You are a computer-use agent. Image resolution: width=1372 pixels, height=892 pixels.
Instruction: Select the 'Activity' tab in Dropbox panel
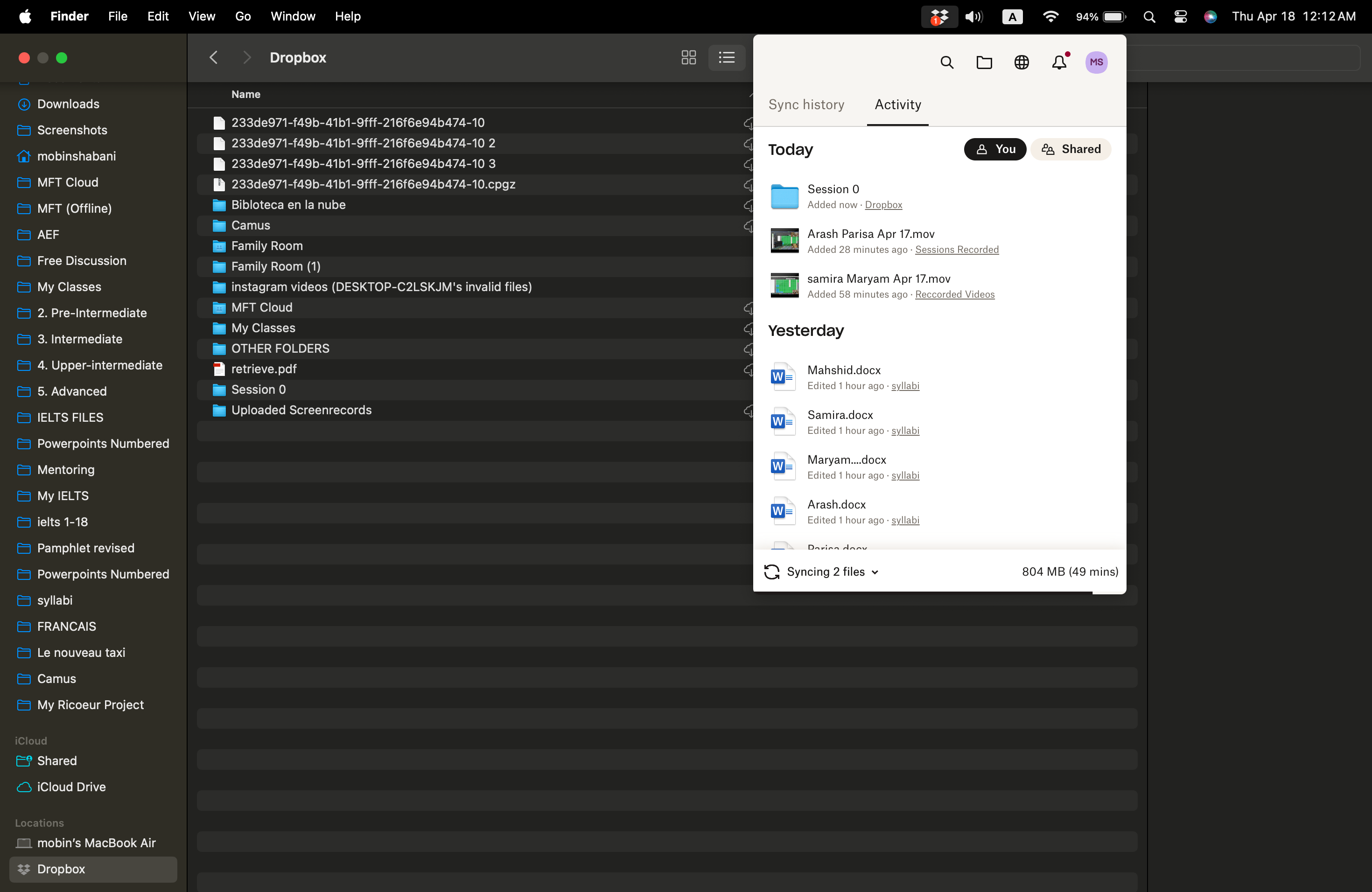pyautogui.click(x=897, y=104)
